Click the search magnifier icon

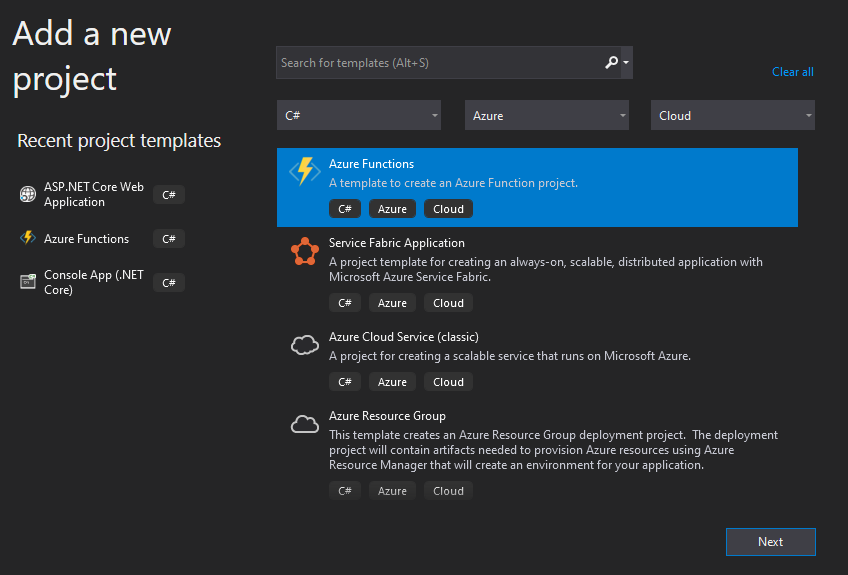611,62
